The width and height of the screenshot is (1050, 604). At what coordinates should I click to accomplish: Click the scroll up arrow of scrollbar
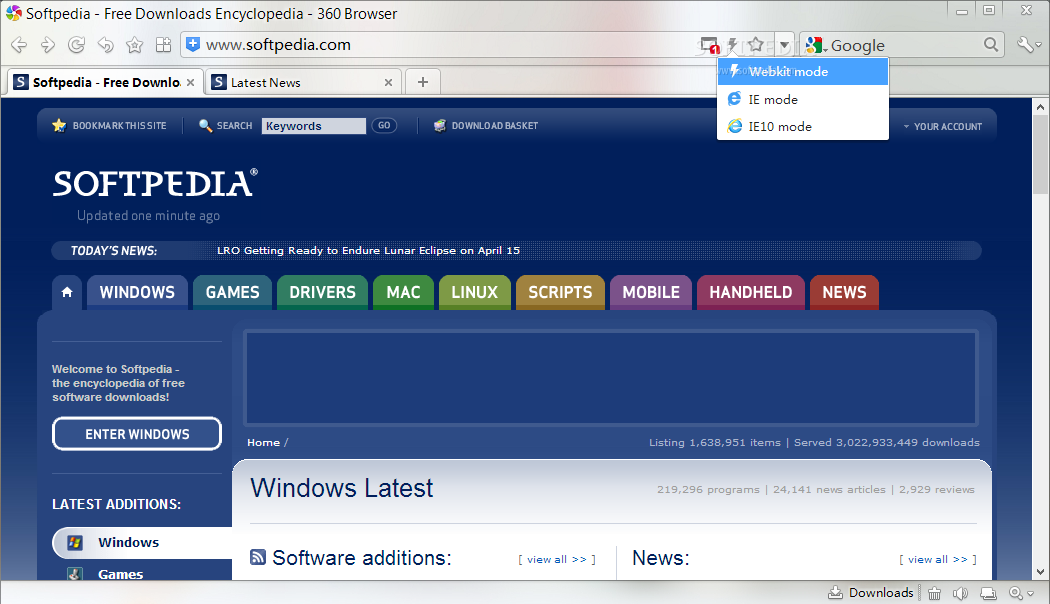click(x=1040, y=106)
